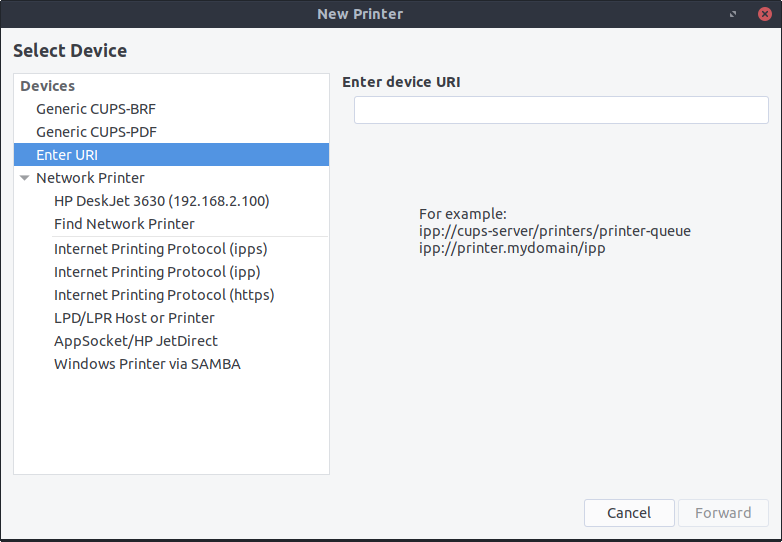Choose Windows Printer via SAMBA
This screenshot has width=782, height=542.
(x=147, y=364)
